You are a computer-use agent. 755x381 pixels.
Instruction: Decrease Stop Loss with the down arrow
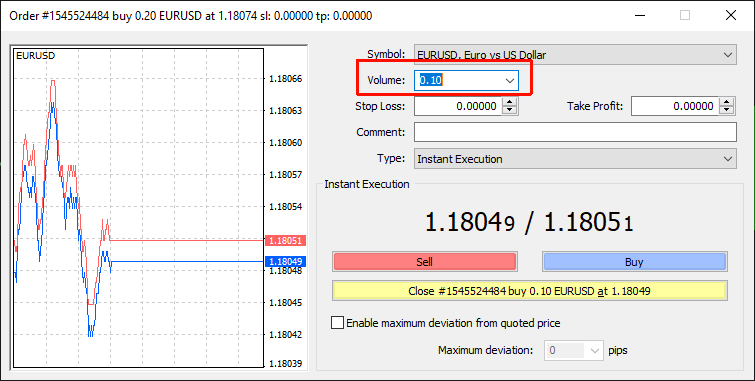click(509, 111)
